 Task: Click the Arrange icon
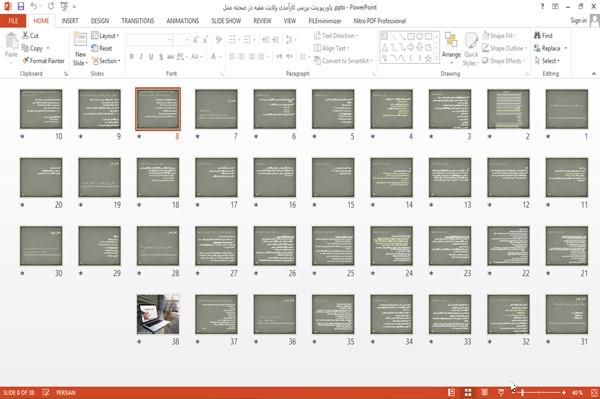(451, 48)
